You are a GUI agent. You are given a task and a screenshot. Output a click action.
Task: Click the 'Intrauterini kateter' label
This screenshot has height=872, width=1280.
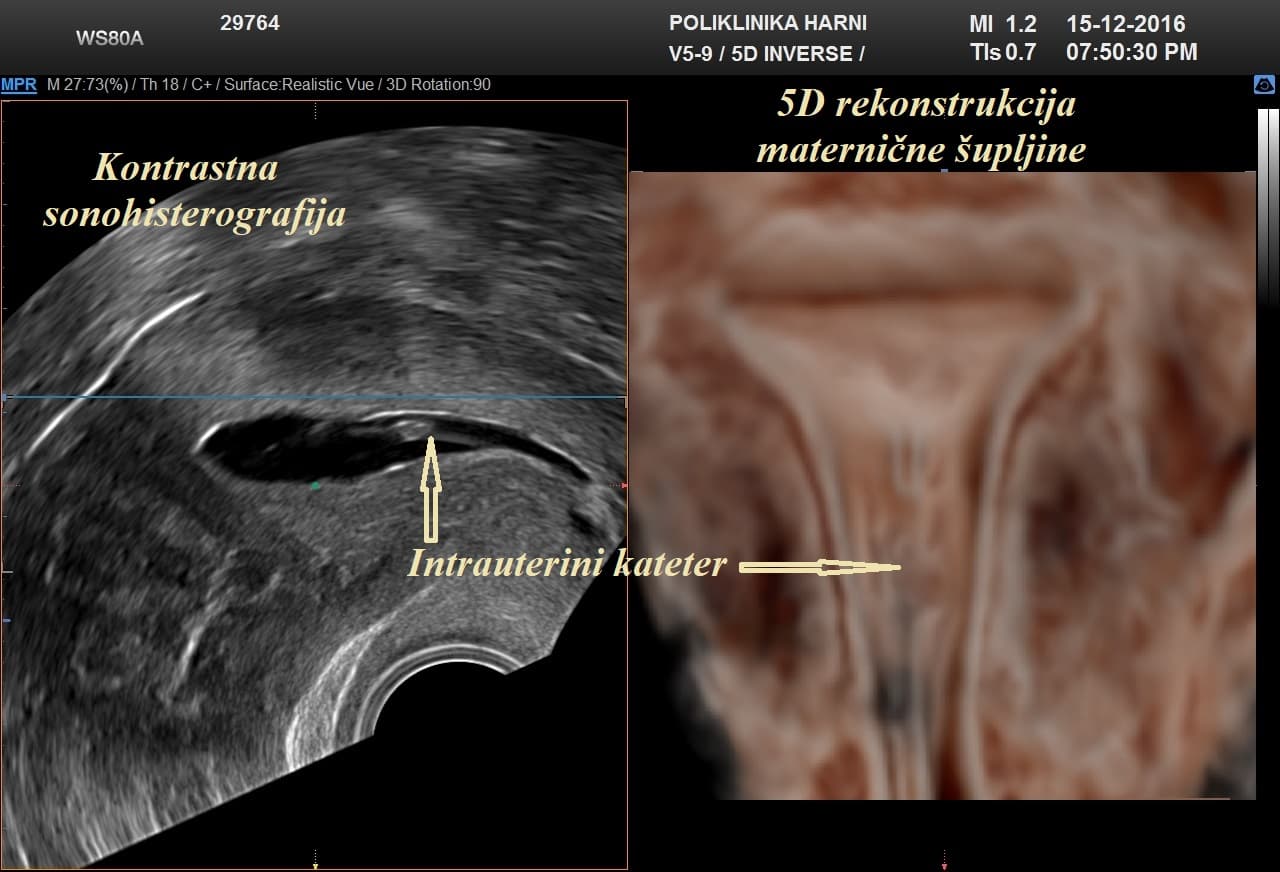tap(566, 564)
